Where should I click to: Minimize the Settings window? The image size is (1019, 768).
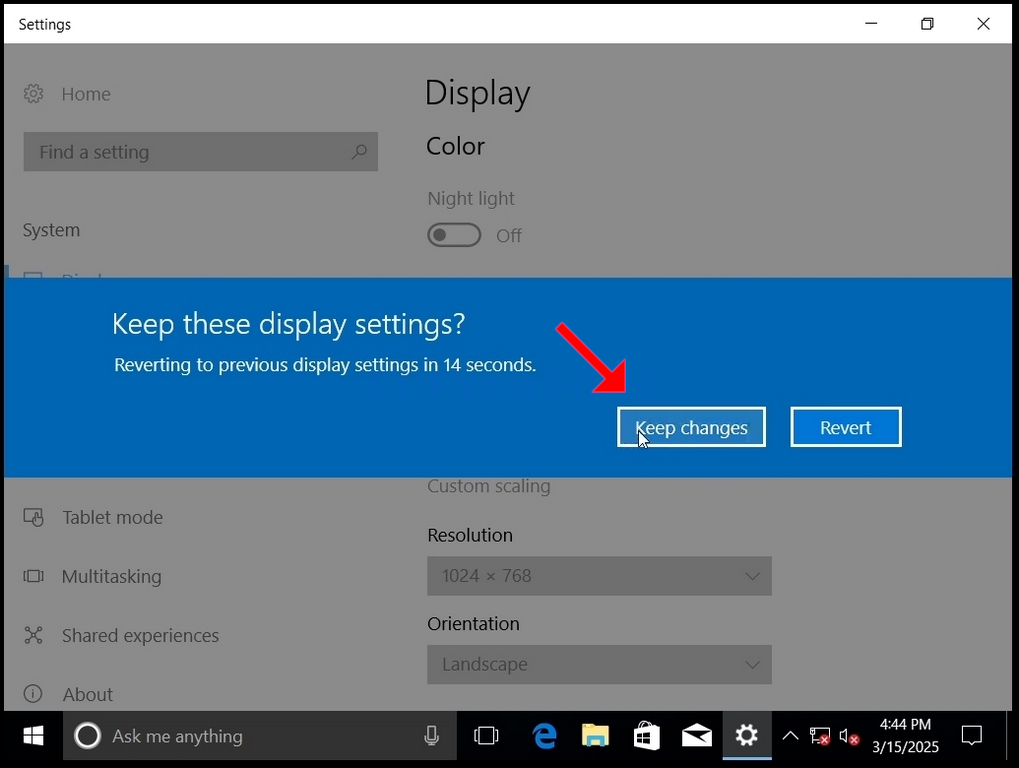871,24
